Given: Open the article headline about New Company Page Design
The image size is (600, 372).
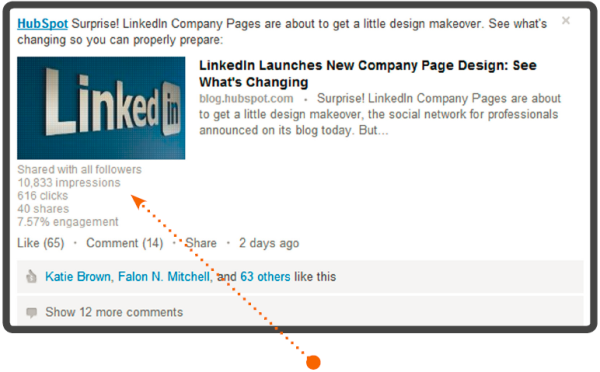Looking at the screenshot, I should [368, 73].
